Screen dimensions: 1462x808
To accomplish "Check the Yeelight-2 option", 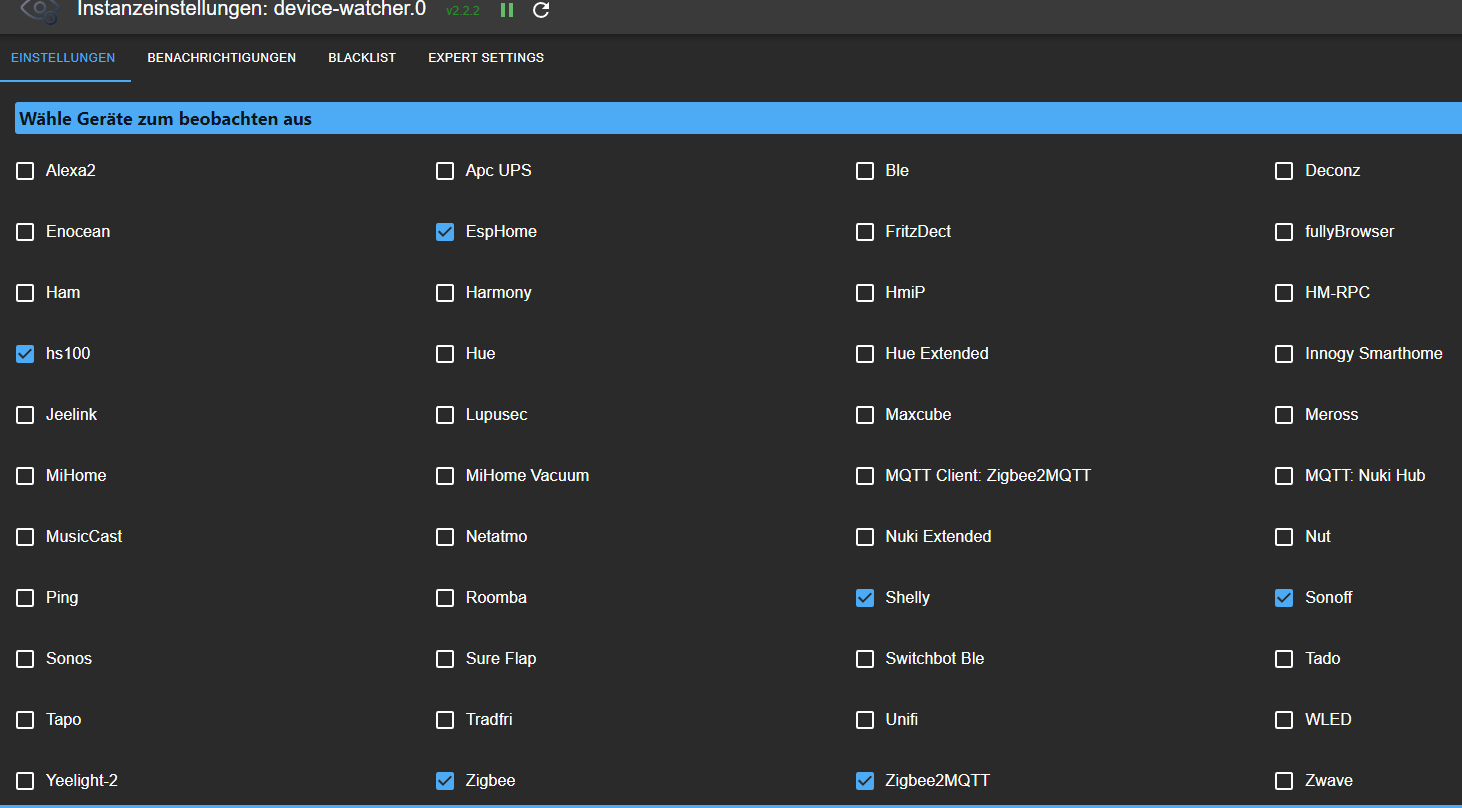I will pyautogui.click(x=25, y=781).
